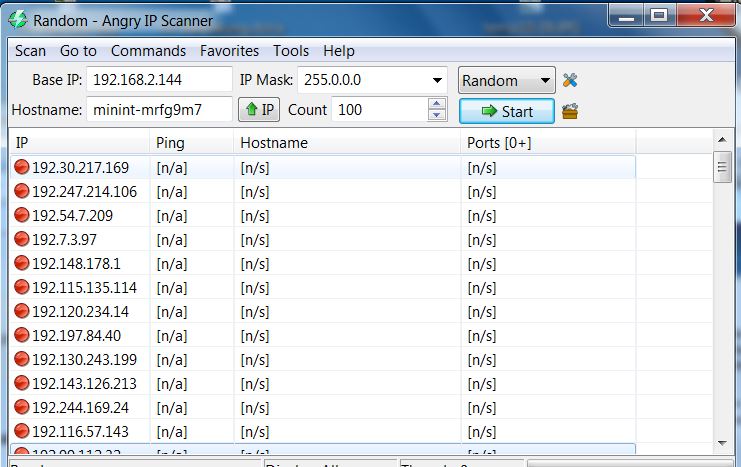Click the red status dot for 192.120.234.14

tap(22, 311)
